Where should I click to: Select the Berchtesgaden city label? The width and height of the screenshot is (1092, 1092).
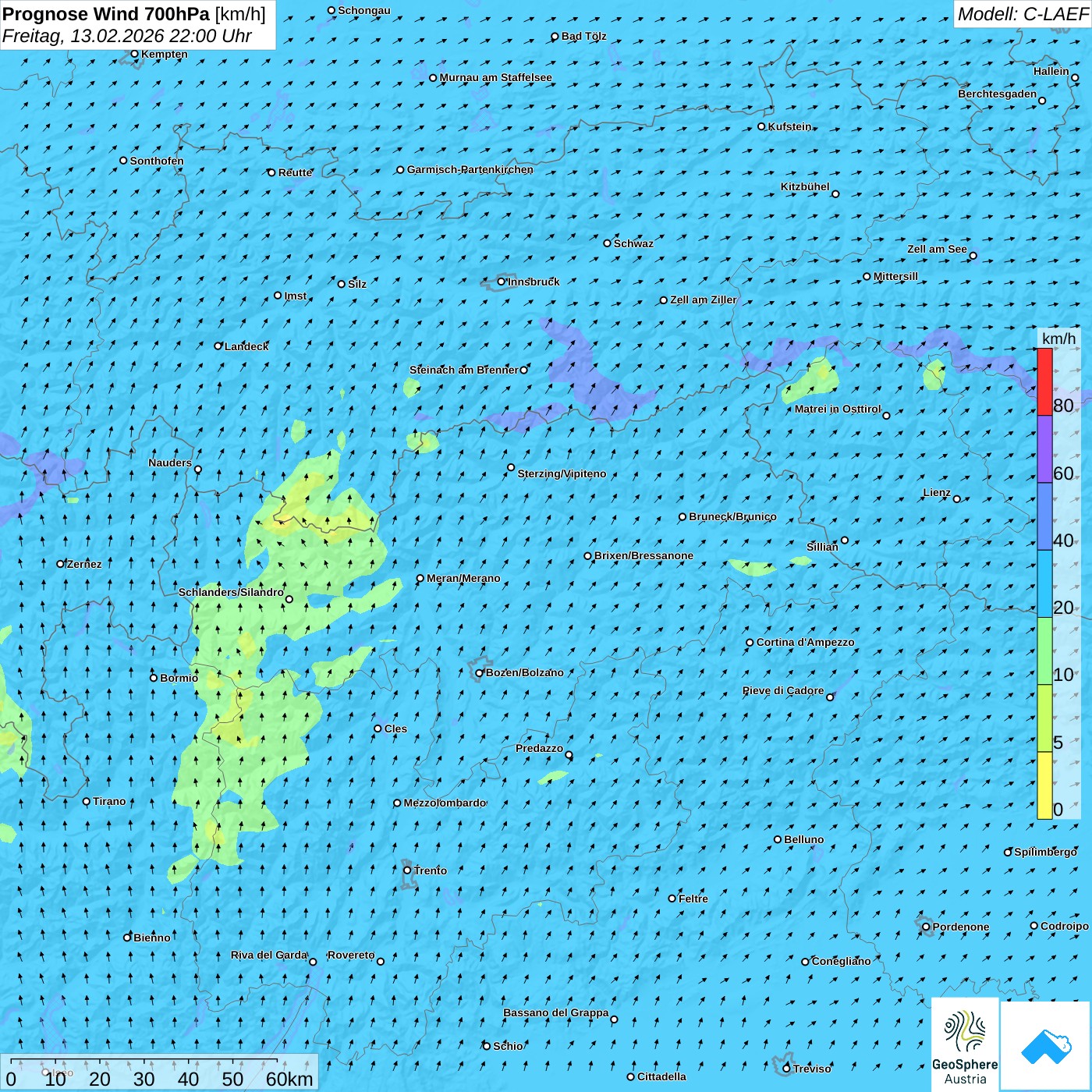coord(997,94)
